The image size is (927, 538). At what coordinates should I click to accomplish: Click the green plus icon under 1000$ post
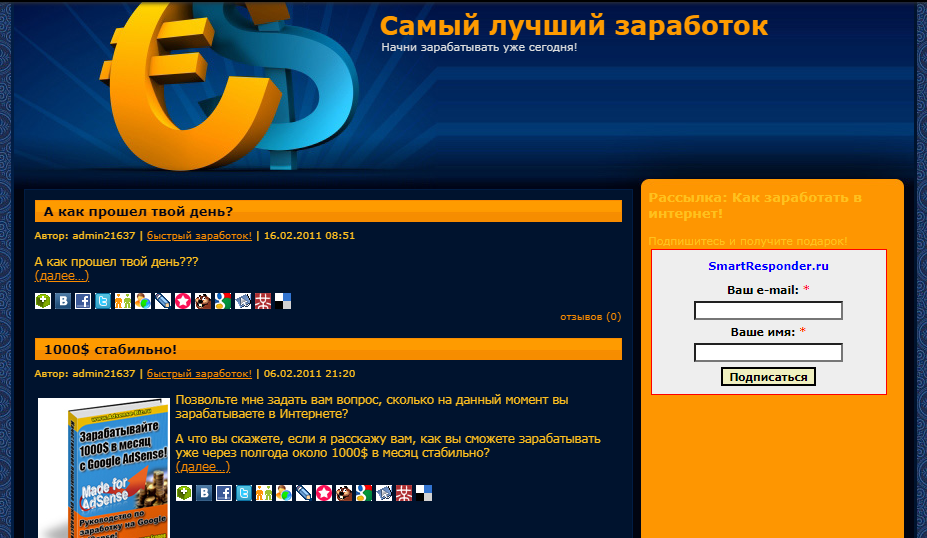coord(184,493)
